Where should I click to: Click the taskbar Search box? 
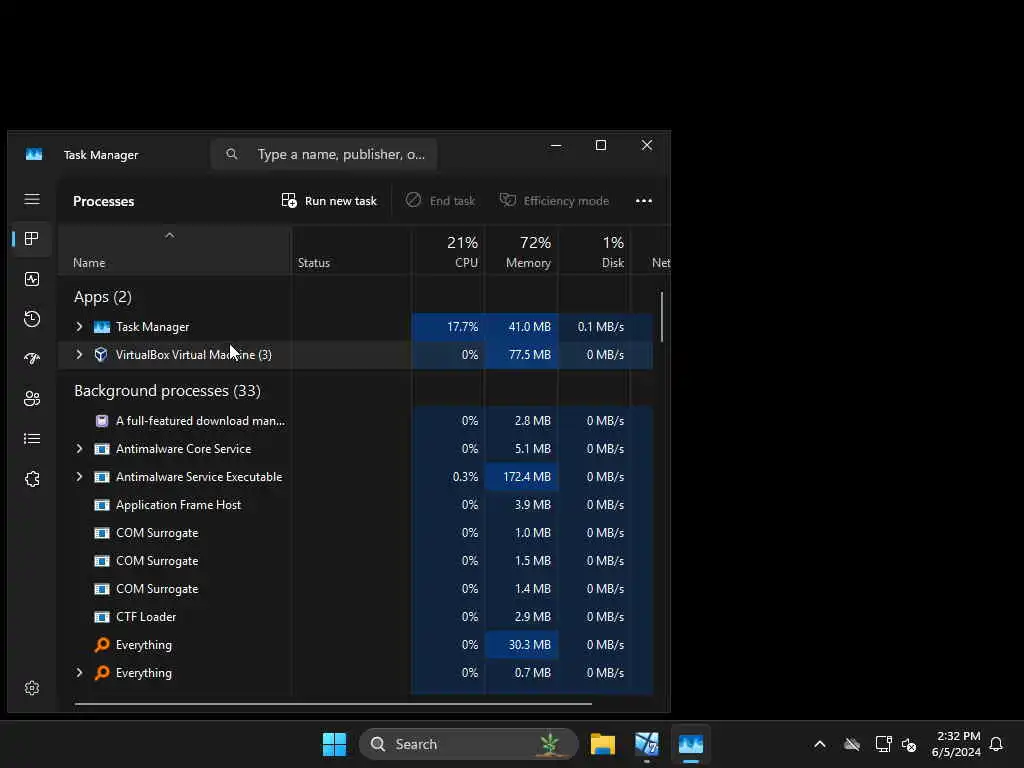tap(468, 744)
